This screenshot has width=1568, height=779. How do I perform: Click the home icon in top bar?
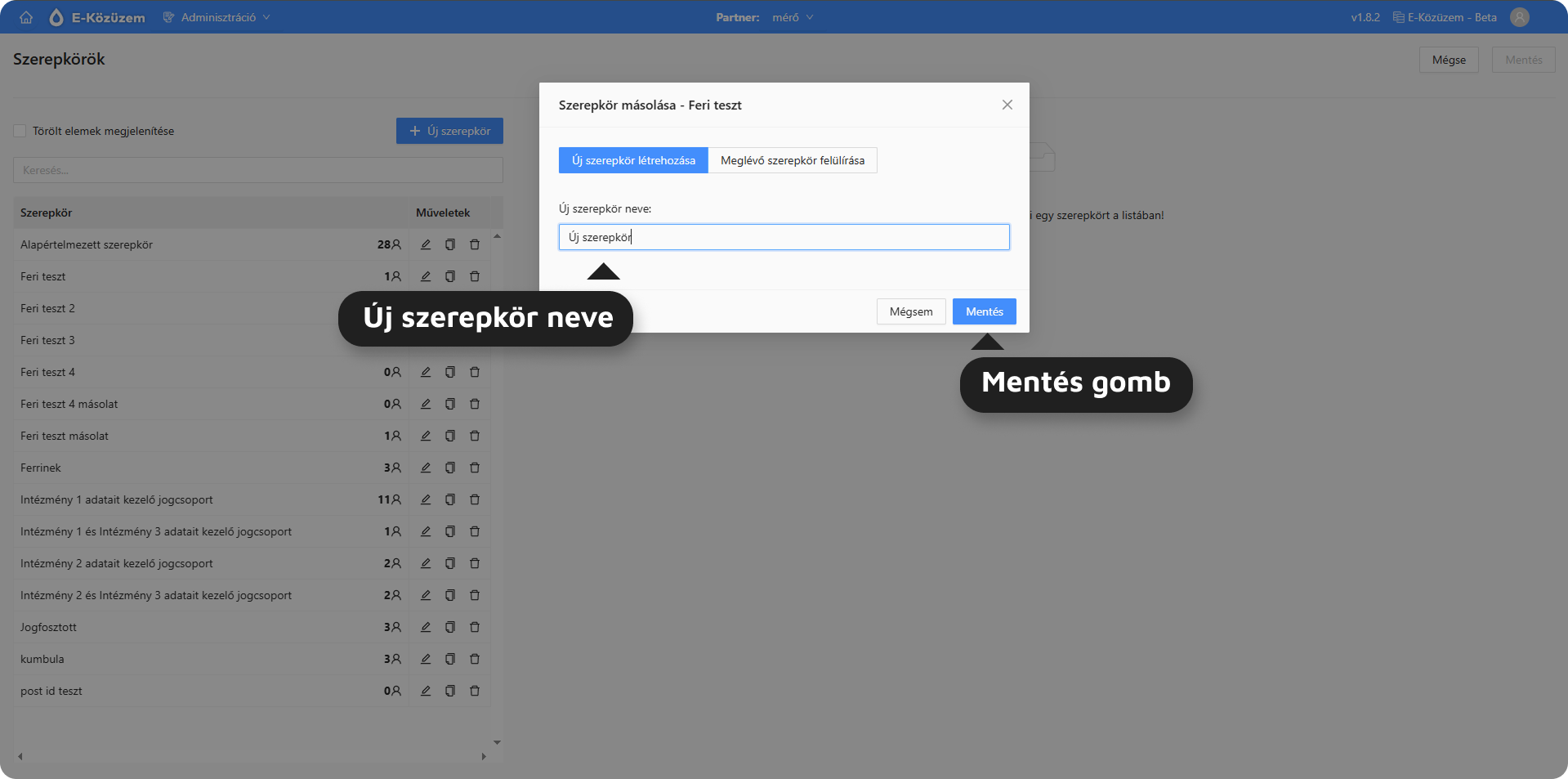click(x=26, y=17)
